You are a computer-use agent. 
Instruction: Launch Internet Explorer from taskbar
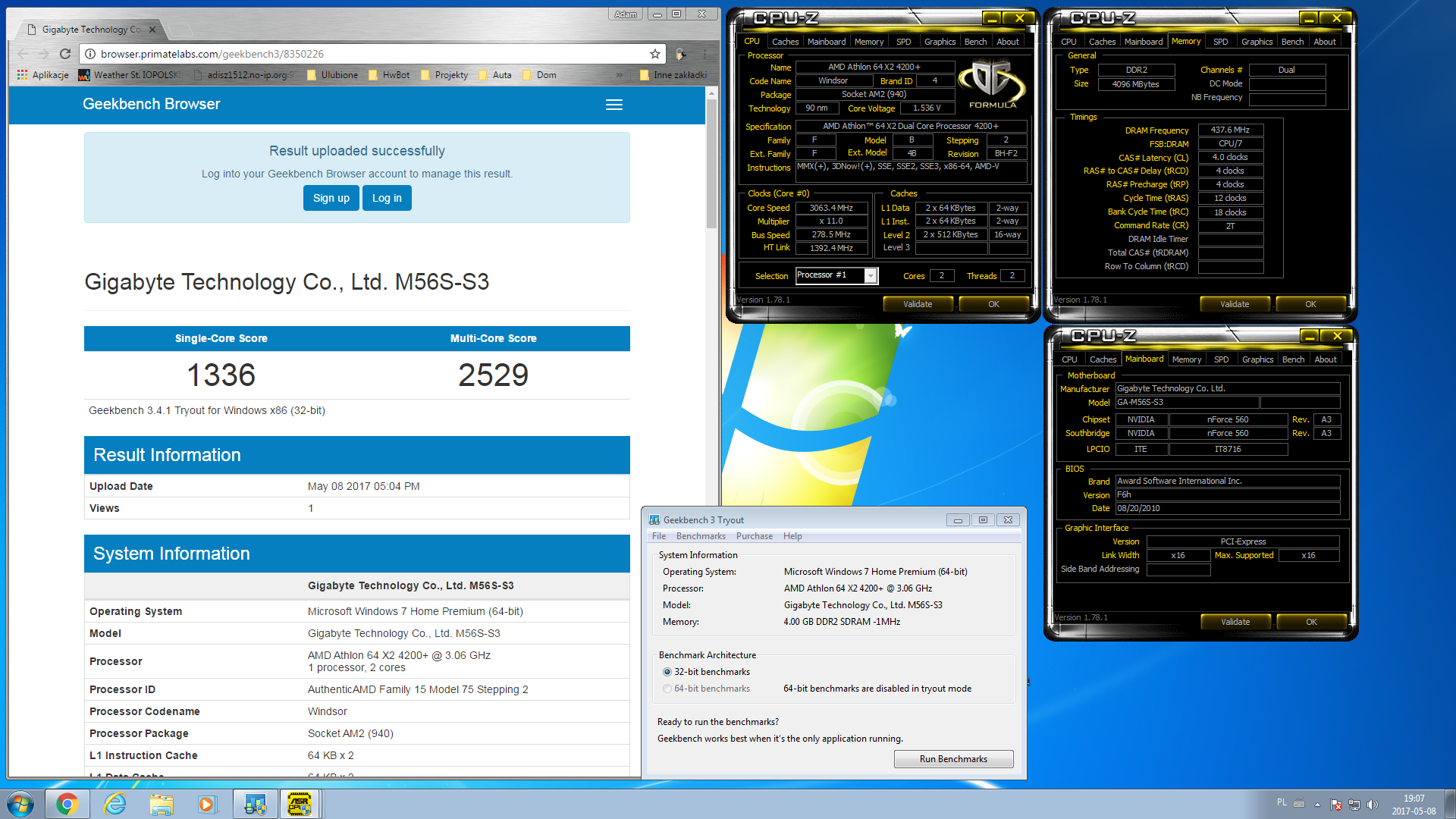tap(115, 804)
